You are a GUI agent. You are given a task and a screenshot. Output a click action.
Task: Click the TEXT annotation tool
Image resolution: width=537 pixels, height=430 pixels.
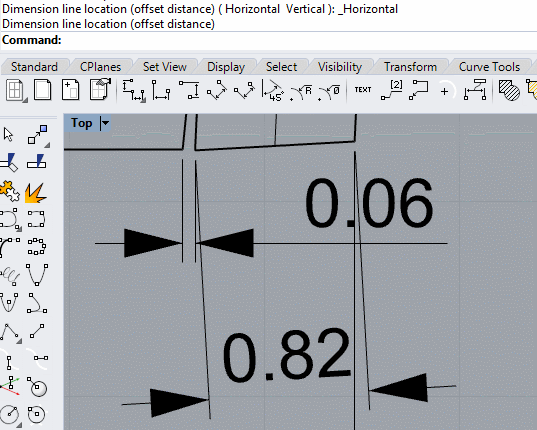click(x=363, y=90)
